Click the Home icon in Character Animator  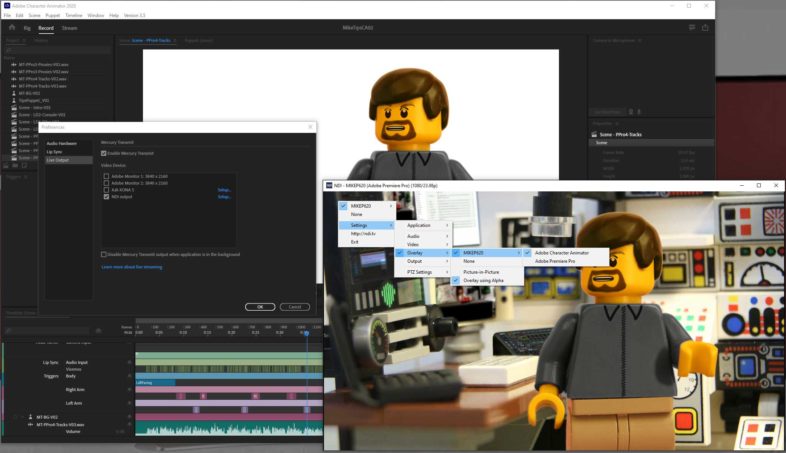12,28
